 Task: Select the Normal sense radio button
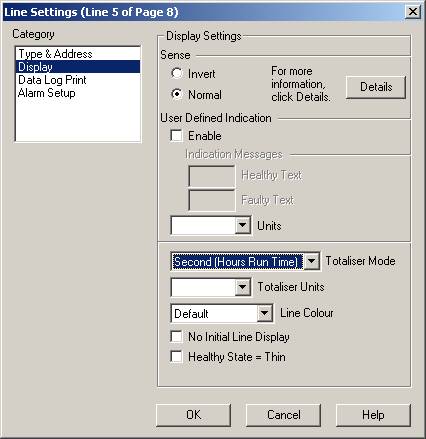click(x=177, y=94)
